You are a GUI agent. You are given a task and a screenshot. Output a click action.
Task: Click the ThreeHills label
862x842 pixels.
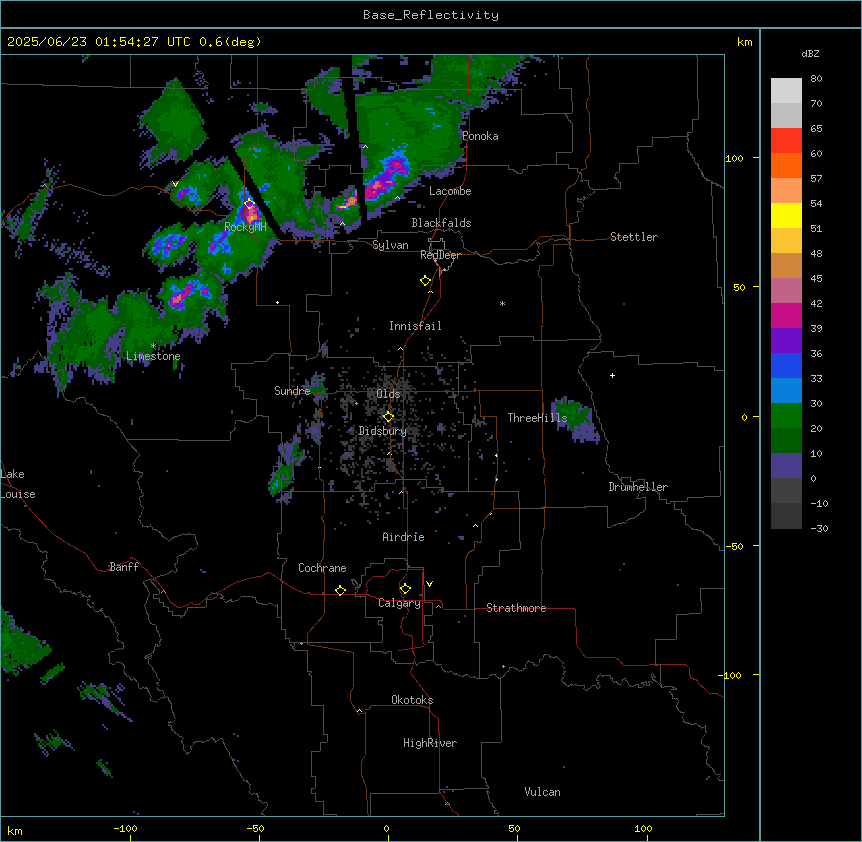tap(537, 418)
